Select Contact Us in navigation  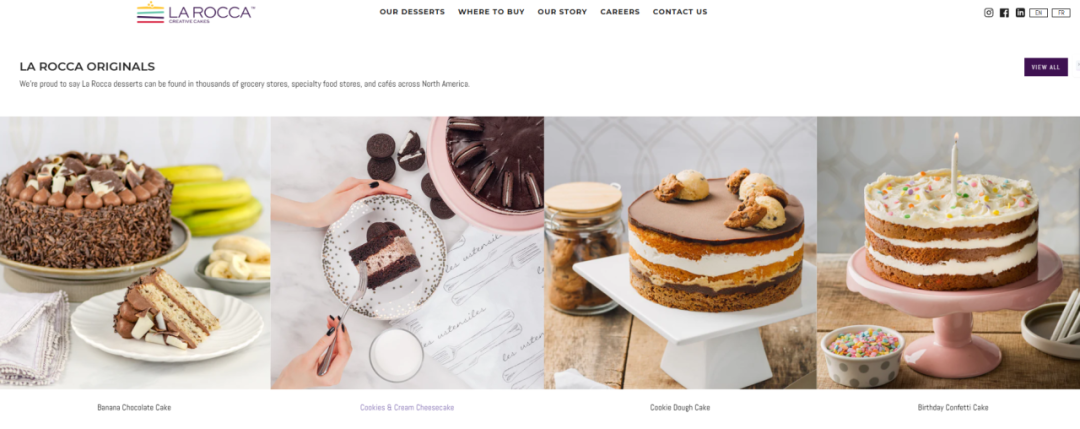pos(680,12)
